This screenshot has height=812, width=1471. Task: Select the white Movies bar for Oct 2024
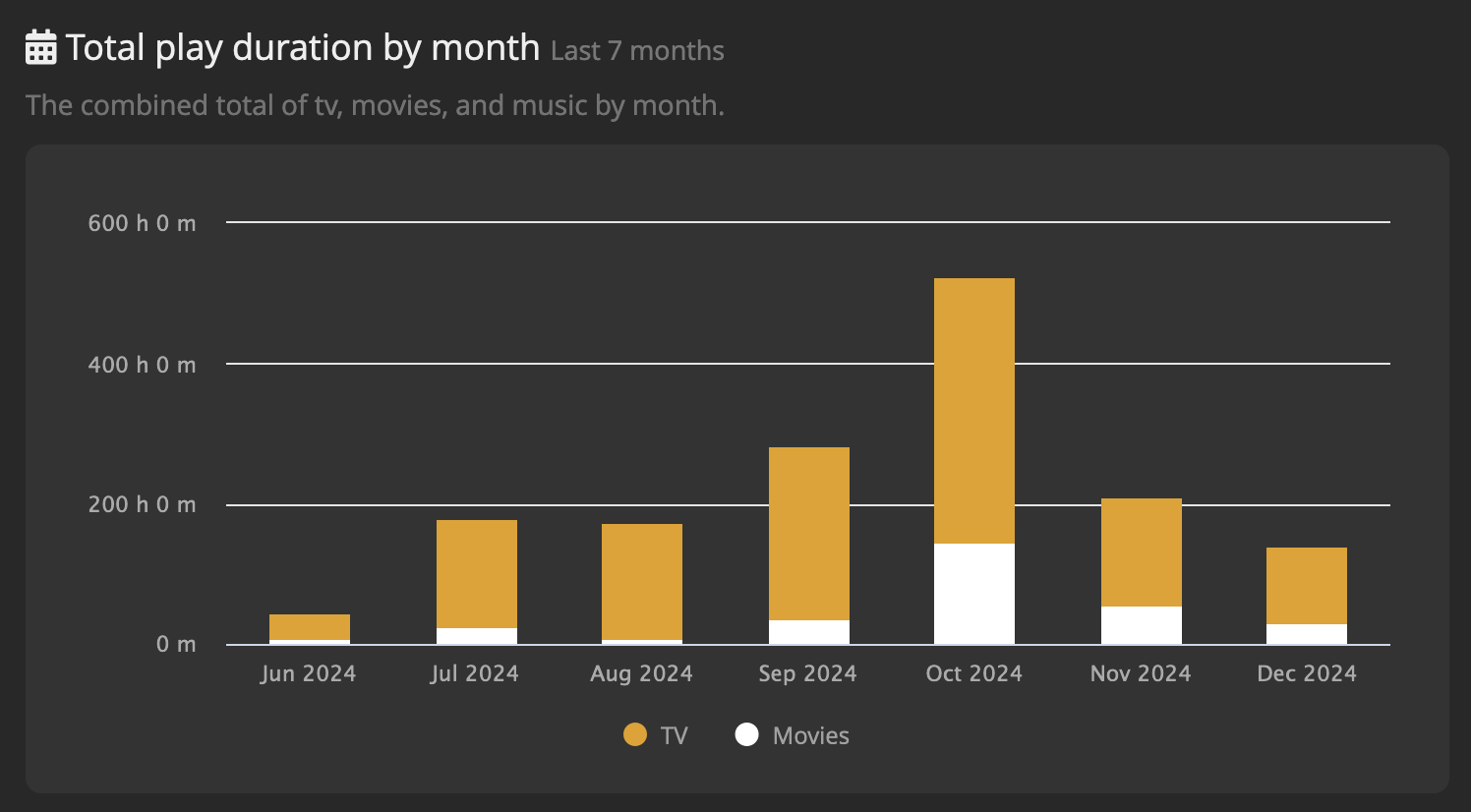tap(973, 594)
